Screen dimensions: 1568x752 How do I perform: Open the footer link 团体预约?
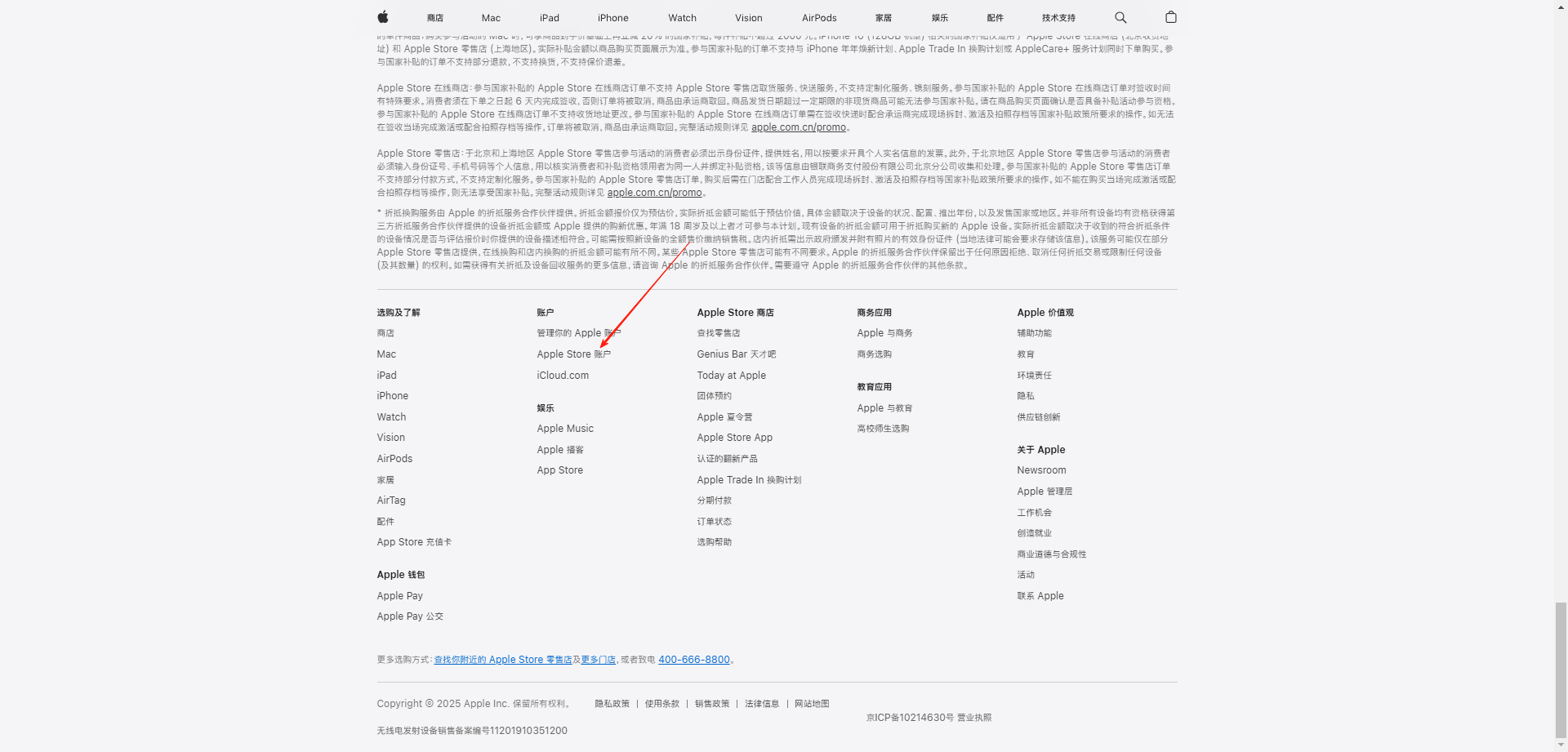pyautogui.click(x=714, y=396)
